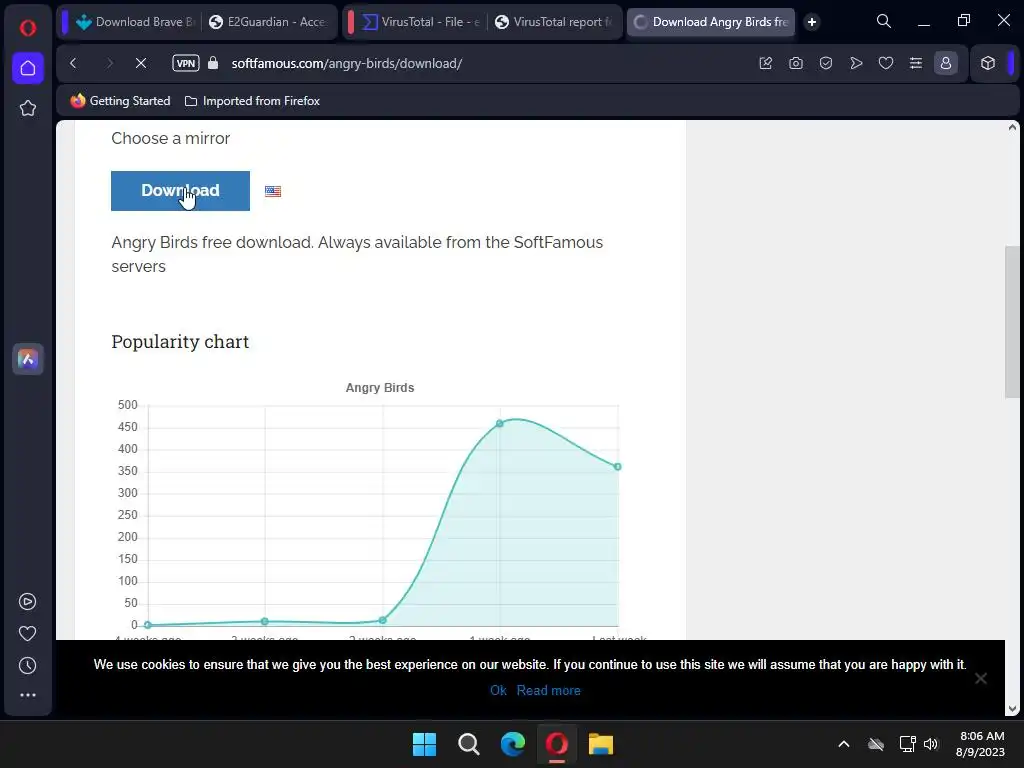Click the padlock site info icon

(x=213, y=63)
